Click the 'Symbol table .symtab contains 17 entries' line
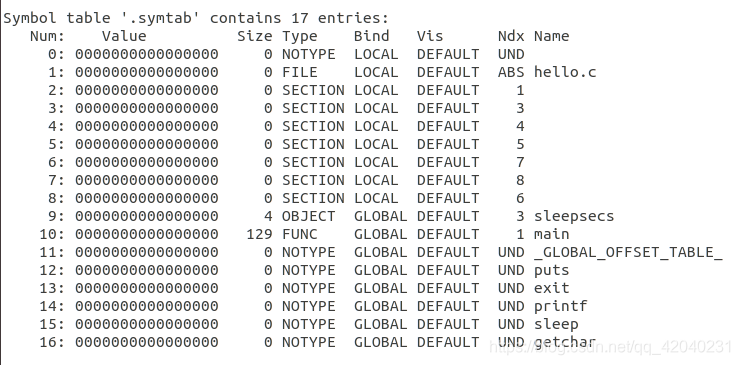Image resolution: width=740 pixels, height=365 pixels. click(x=196, y=18)
